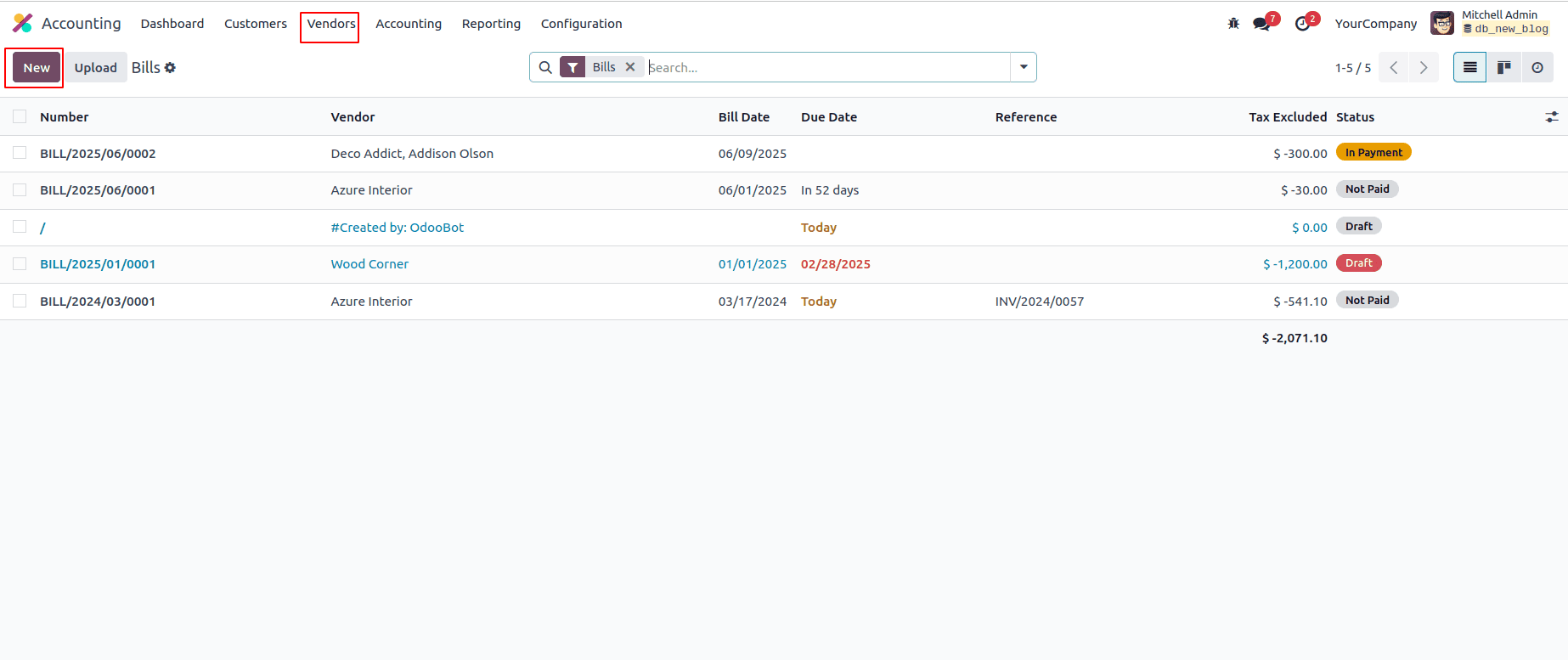Open the Configuration menu
The image size is (1568, 660).
[x=582, y=24]
